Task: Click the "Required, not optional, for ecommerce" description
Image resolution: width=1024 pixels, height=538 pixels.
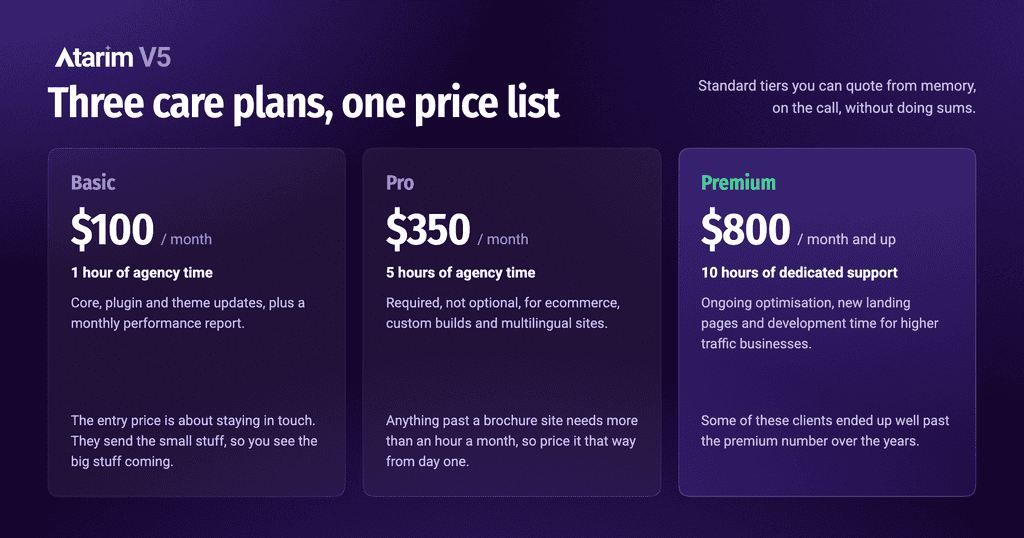Action: click(503, 313)
